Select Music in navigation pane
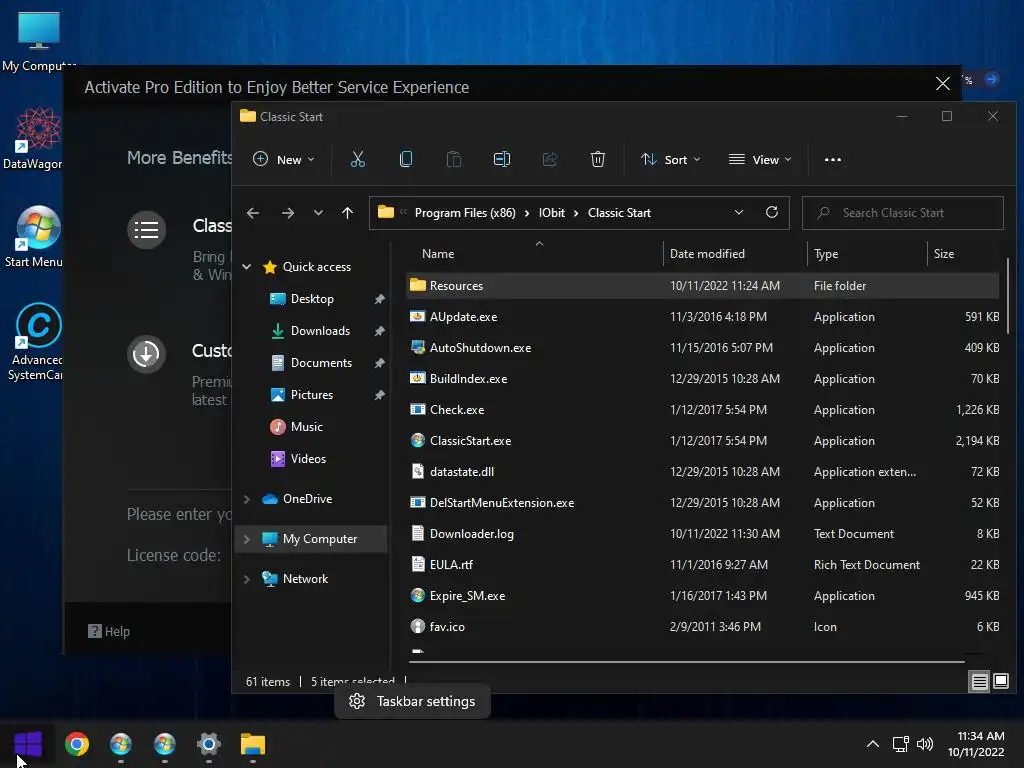This screenshot has width=1024, height=768. [306, 426]
